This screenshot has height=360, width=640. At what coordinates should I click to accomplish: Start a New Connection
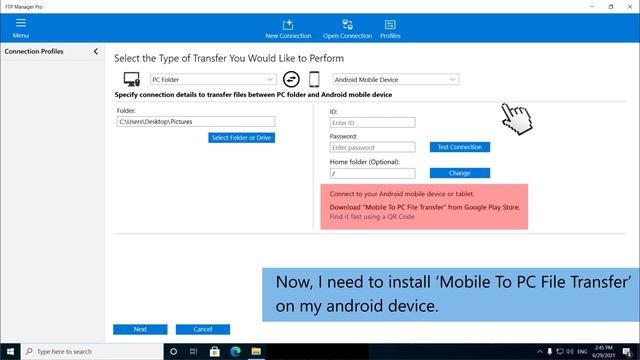point(288,29)
